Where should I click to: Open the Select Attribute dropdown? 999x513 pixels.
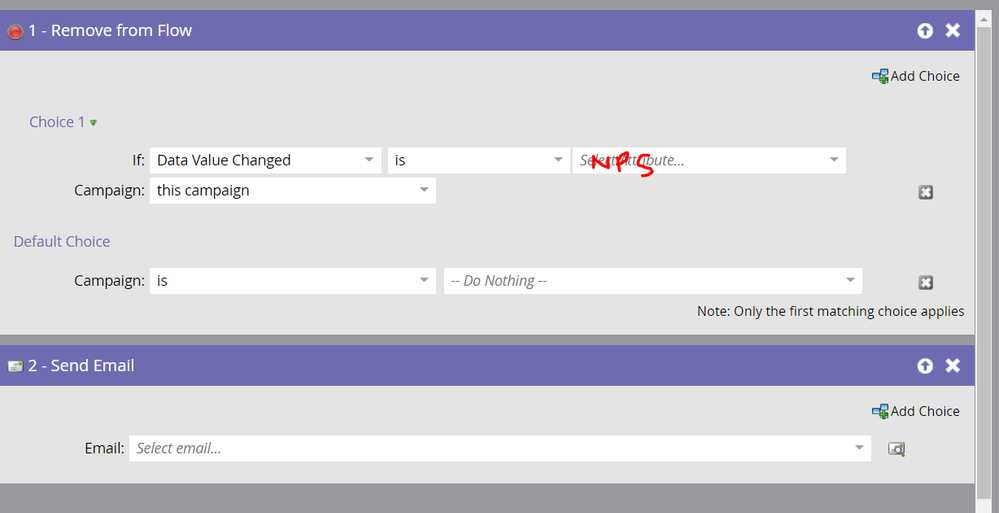(x=709, y=161)
